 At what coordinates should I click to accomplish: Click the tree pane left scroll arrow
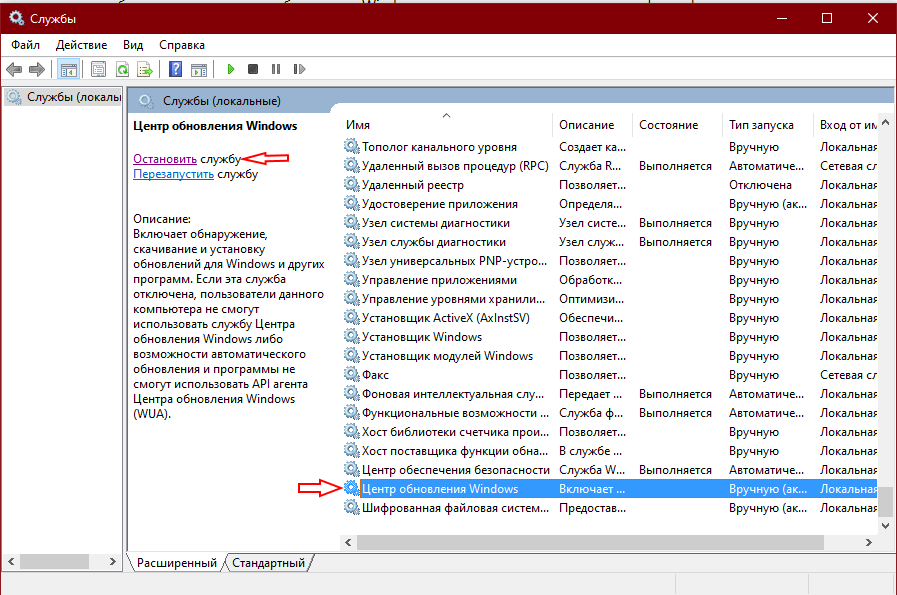[11, 562]
